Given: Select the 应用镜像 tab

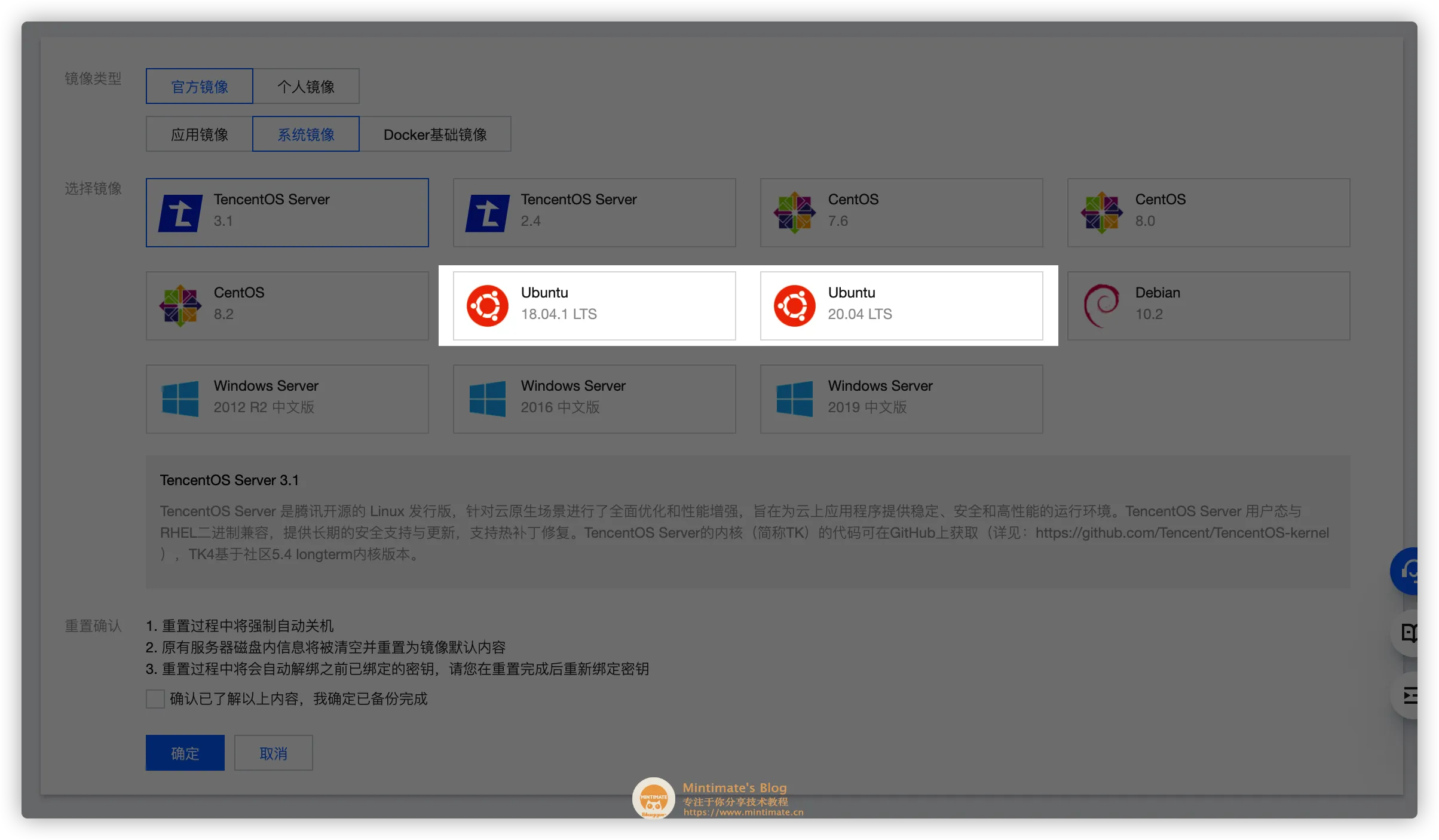Looking at the screenshot, I should coord(200,134).
